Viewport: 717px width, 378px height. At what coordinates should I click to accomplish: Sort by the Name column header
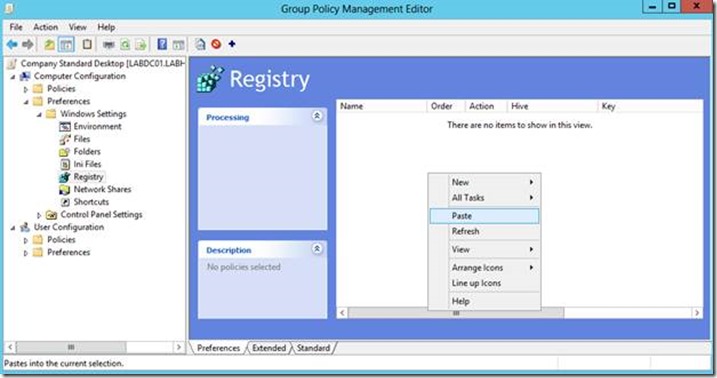pyautogui.click(x=382, y=106)
